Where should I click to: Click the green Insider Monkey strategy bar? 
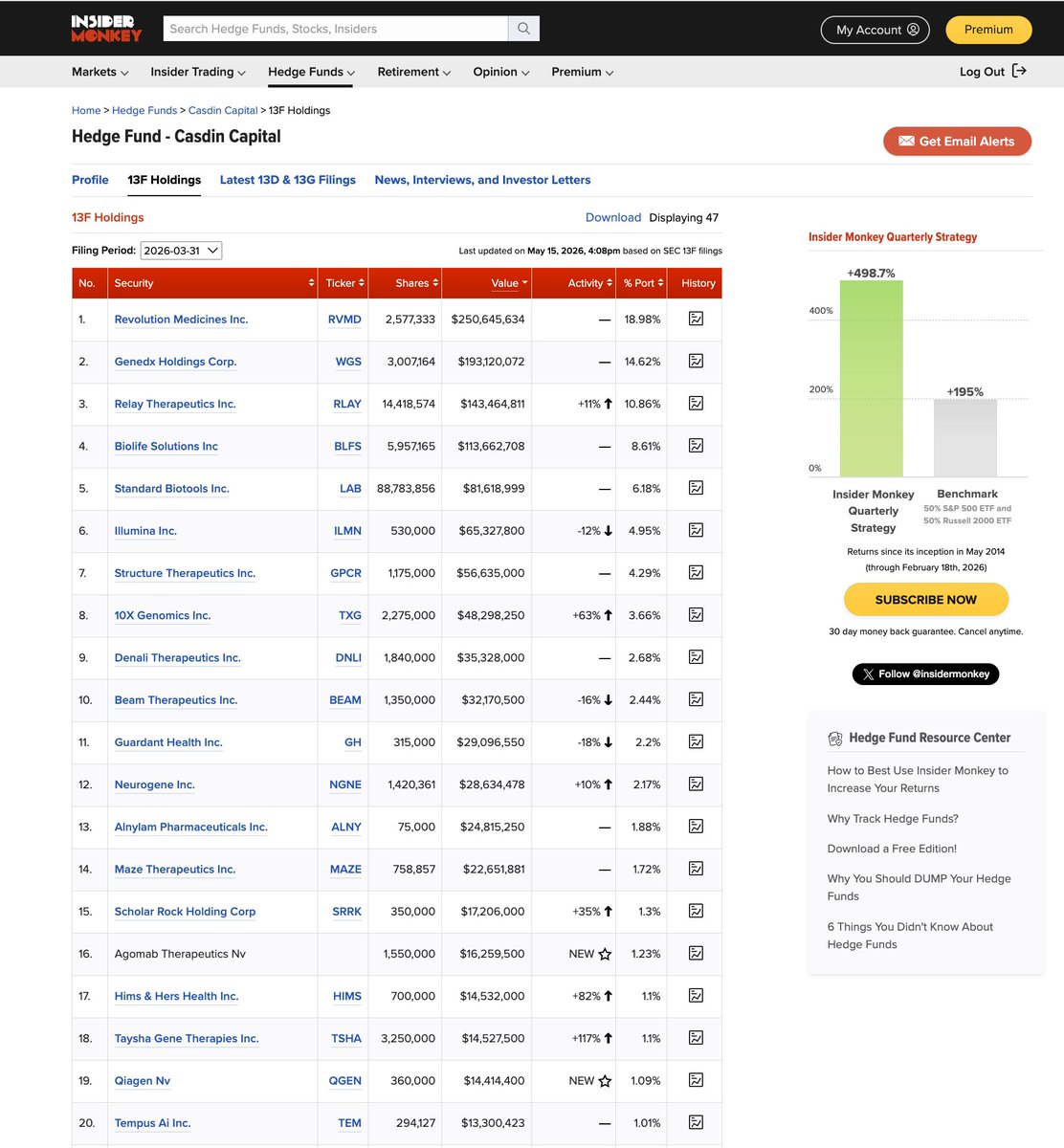pyautogui.click(x=872, y=379)
